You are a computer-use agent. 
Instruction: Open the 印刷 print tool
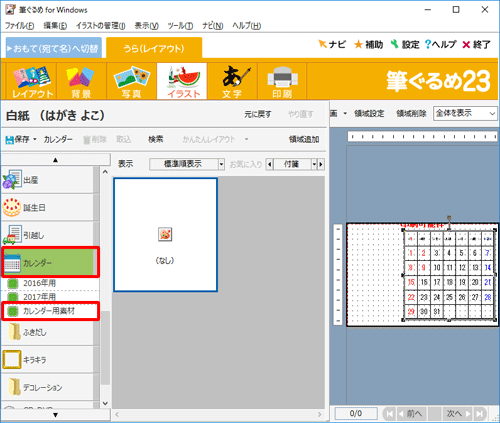(282, 81)
